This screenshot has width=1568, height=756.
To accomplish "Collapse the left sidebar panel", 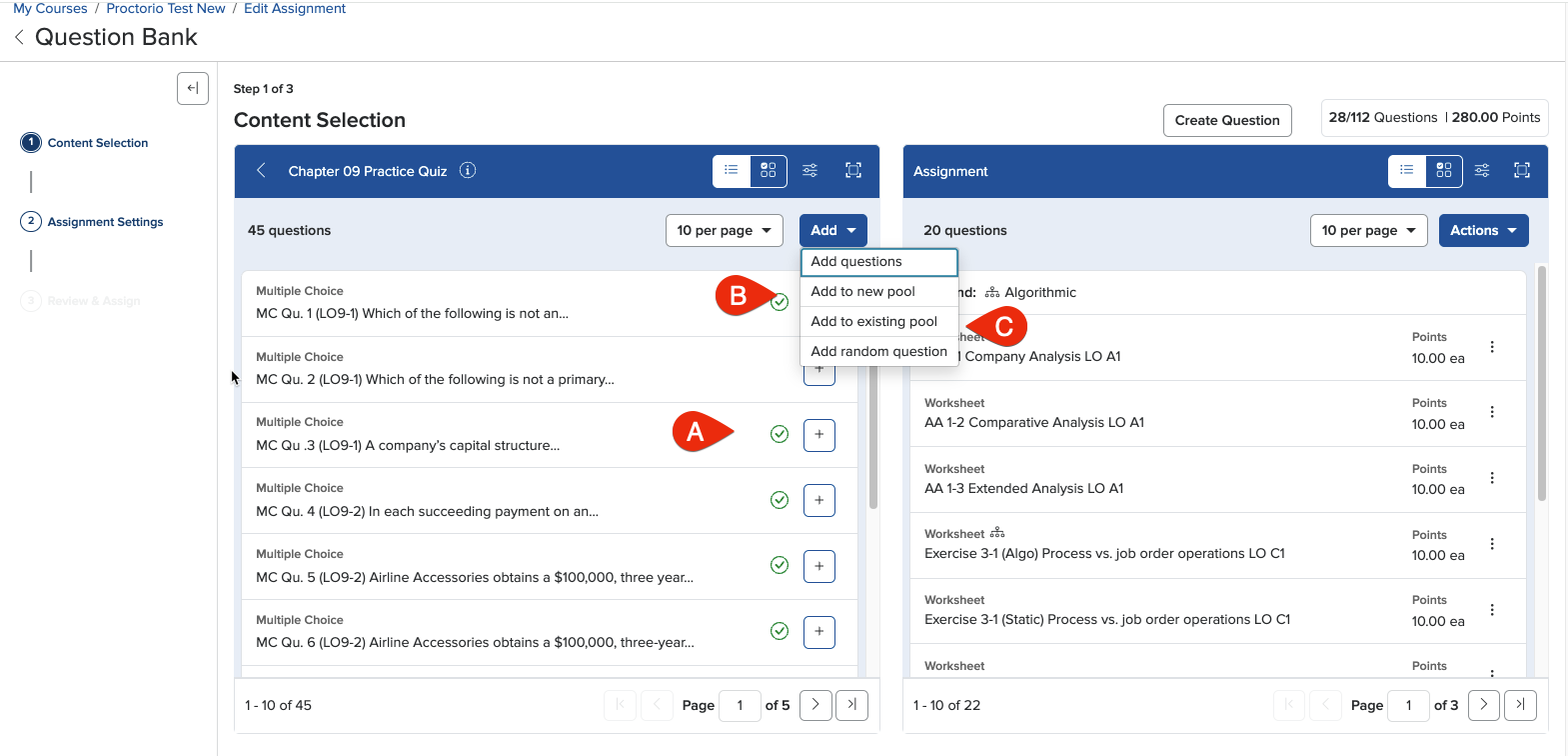I will tap(193, 88).
